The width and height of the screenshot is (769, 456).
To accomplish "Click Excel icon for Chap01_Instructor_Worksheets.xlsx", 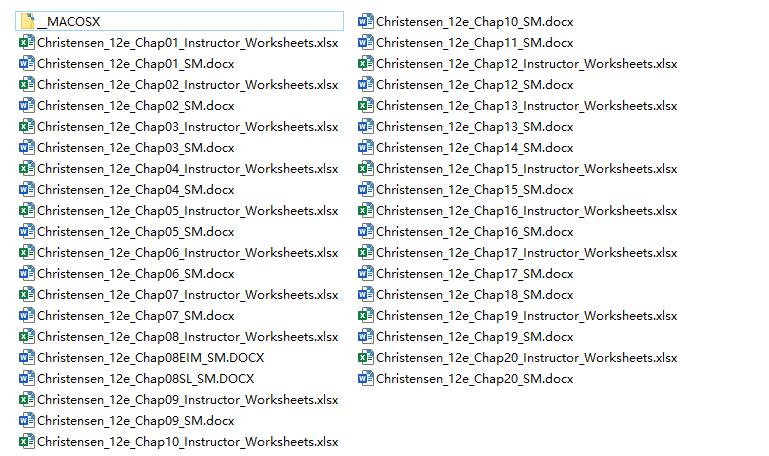I will tap(26, 42).
